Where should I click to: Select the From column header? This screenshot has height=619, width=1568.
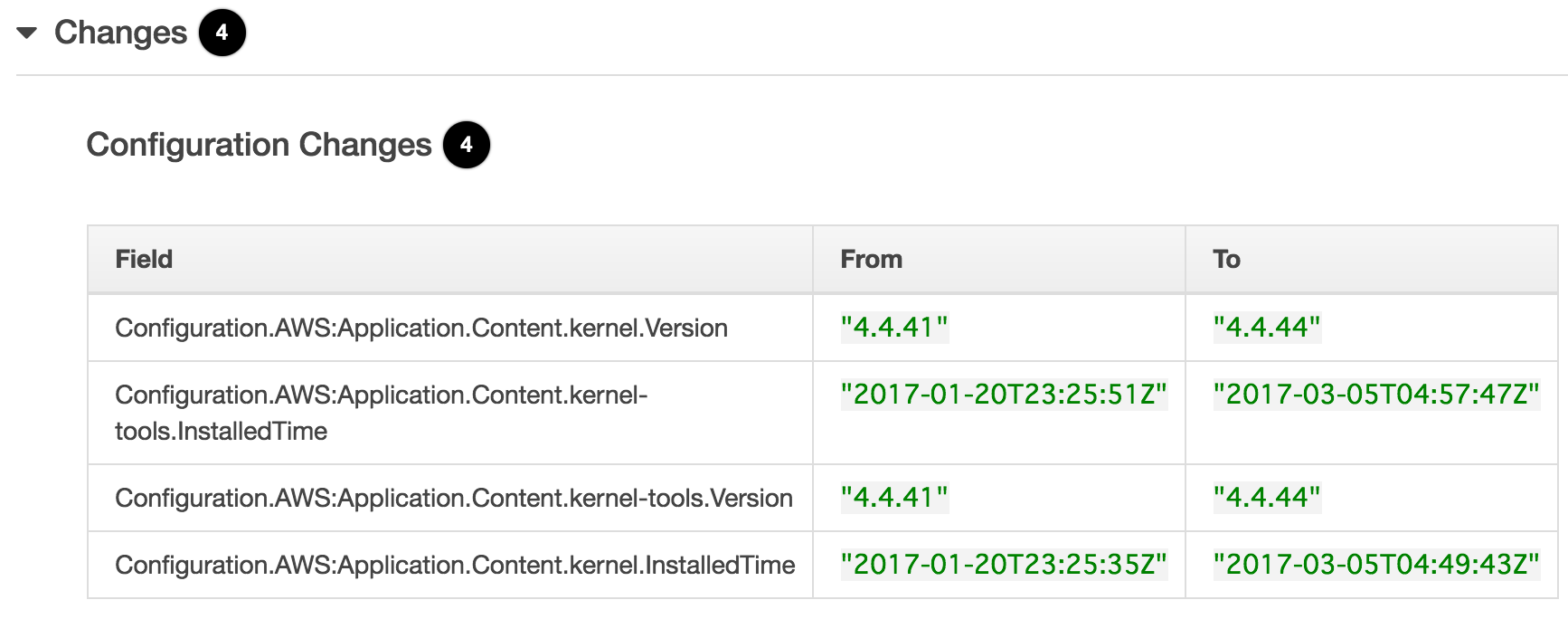pyautogui.click(x=999, y=259)
